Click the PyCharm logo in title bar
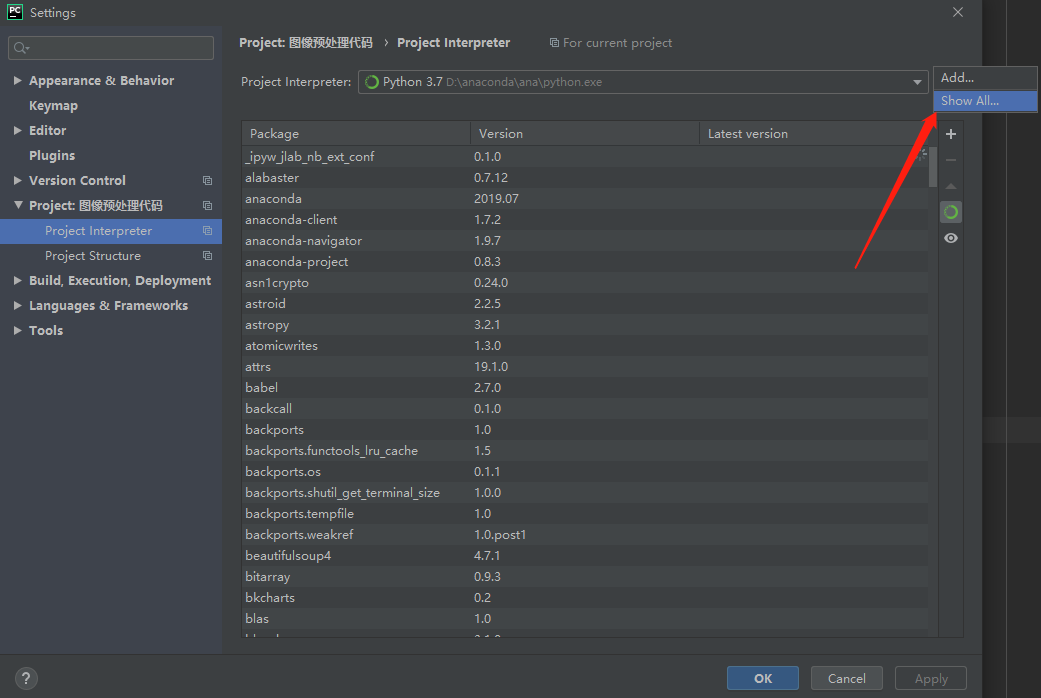The image size is (1041, 698). (15, 12)
